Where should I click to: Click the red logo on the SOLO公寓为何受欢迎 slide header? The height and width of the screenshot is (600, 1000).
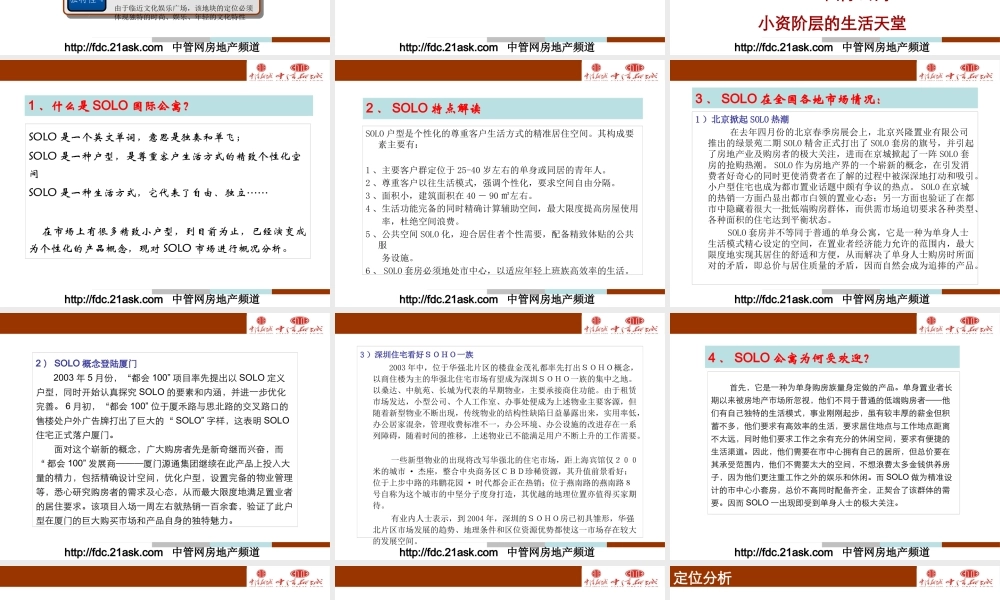coord(955,325)
